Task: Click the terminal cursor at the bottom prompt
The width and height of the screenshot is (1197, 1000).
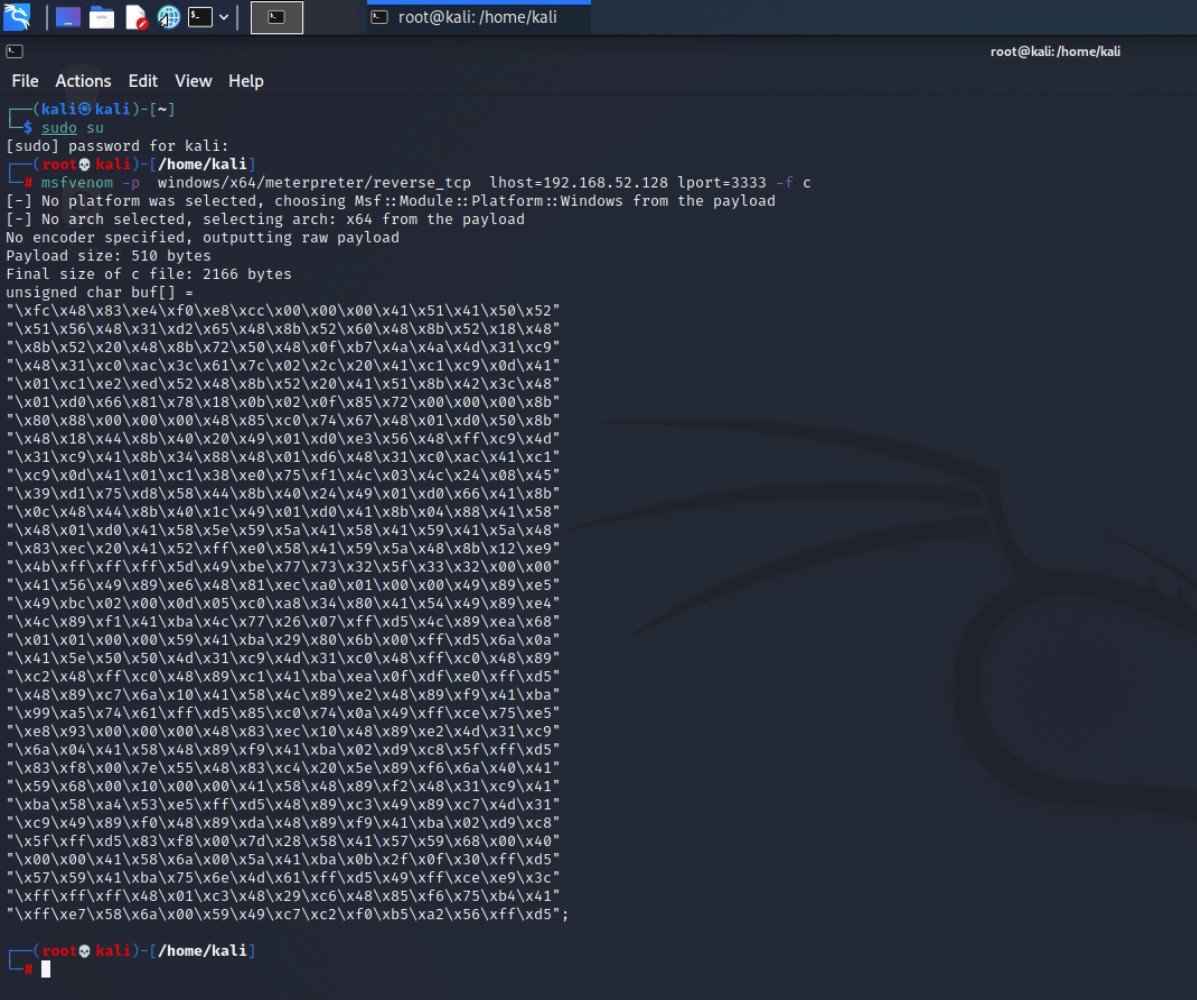Action: tap(46, 969)
